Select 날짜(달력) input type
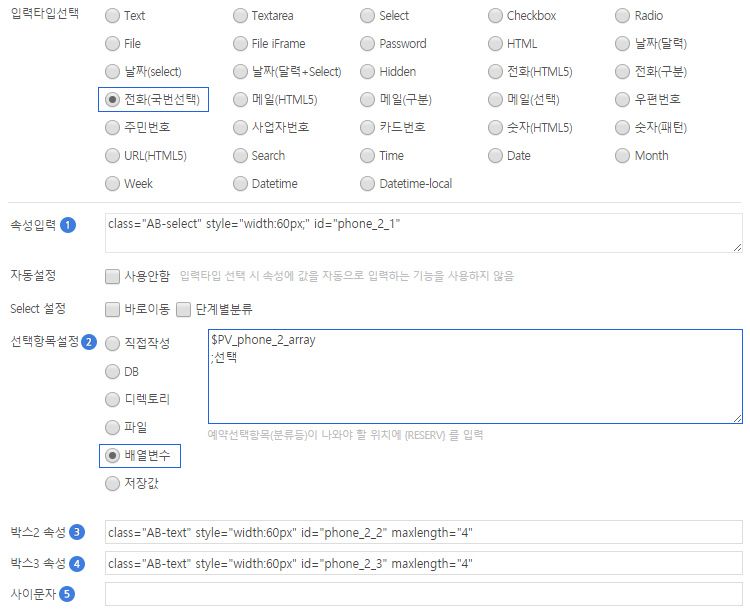Image resolution: width=750 pixels, height=614 pixels. tap(623, 44)
